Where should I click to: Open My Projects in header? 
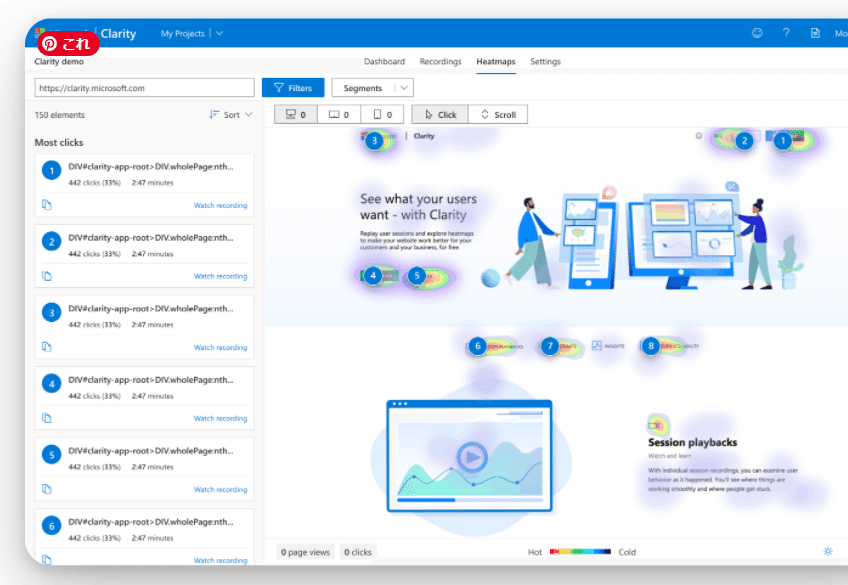[183, 34]
